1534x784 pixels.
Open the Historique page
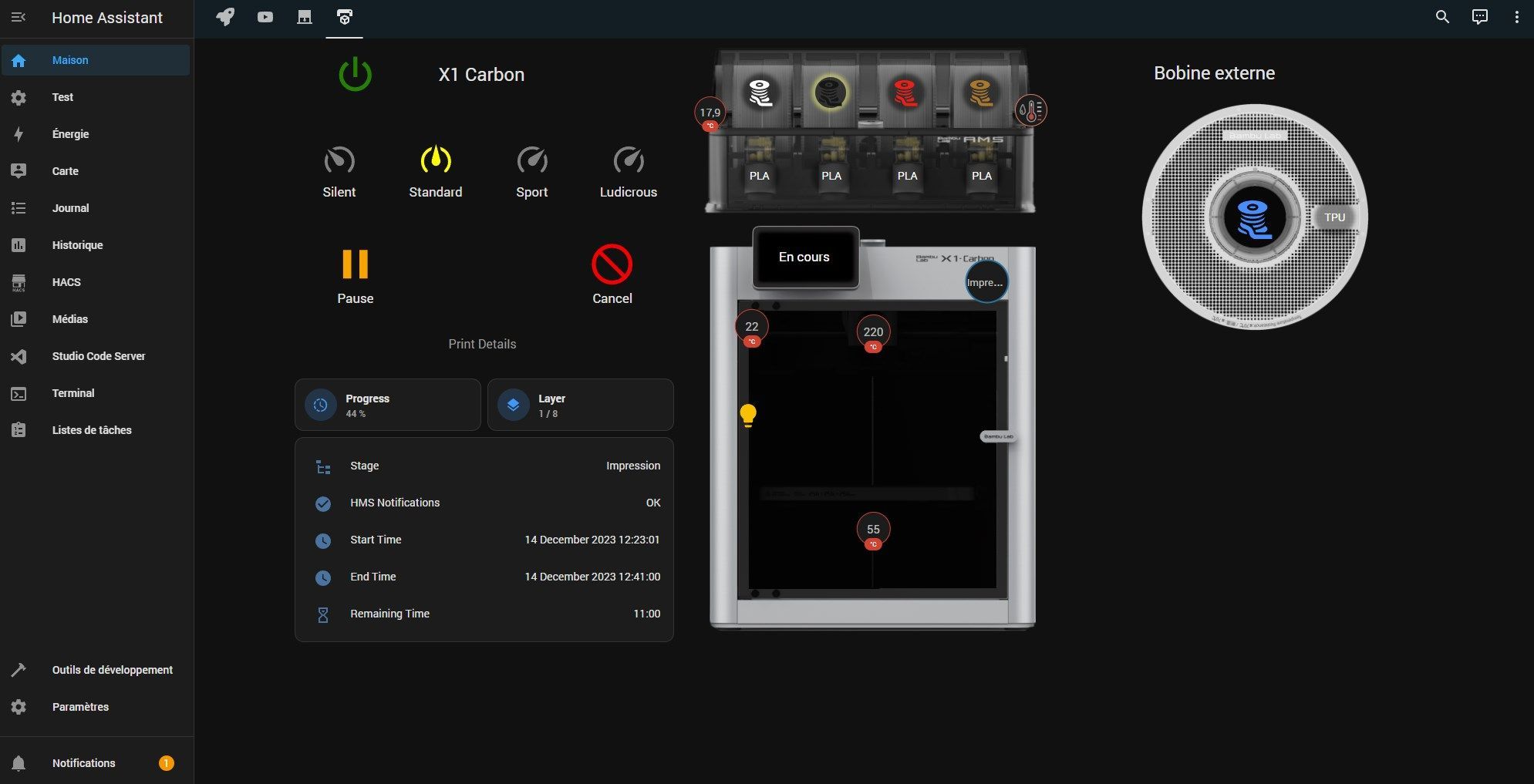(96, 245)
